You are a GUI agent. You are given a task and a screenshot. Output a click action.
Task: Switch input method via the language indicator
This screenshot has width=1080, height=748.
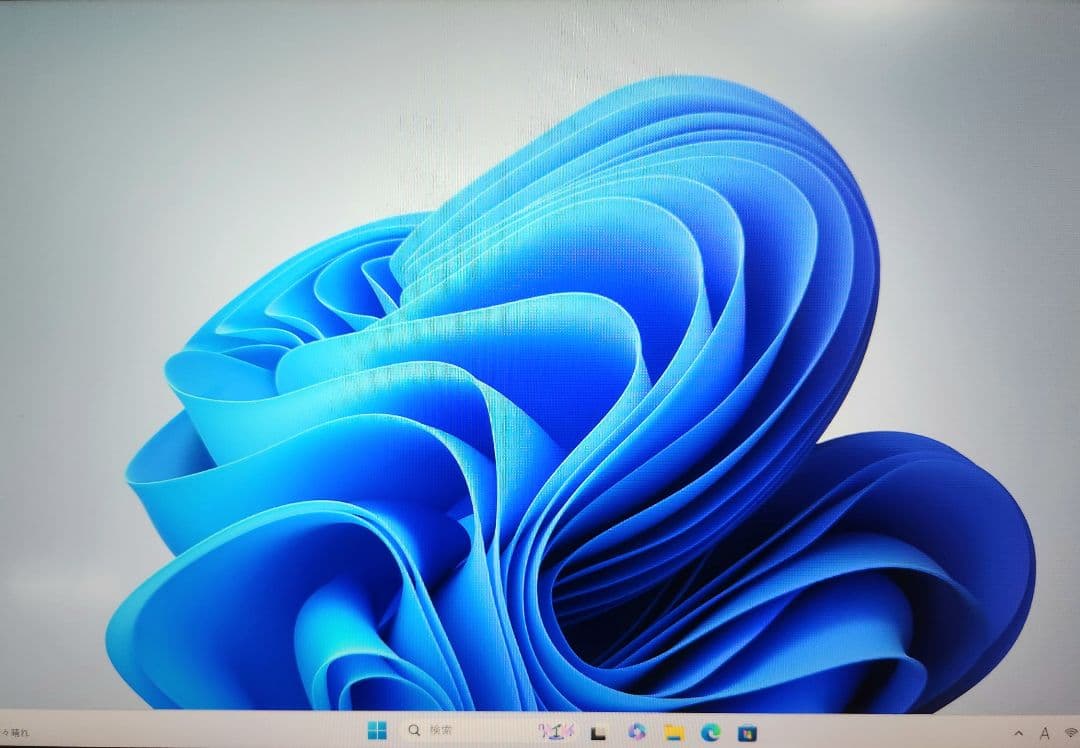pos(1046,733)
